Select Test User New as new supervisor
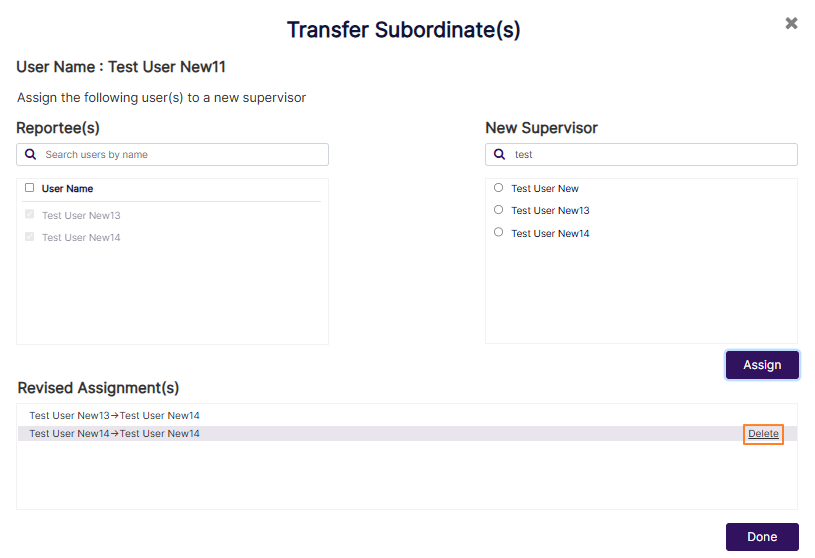Viewport: 815px width, 558px height. click(499, 187)
